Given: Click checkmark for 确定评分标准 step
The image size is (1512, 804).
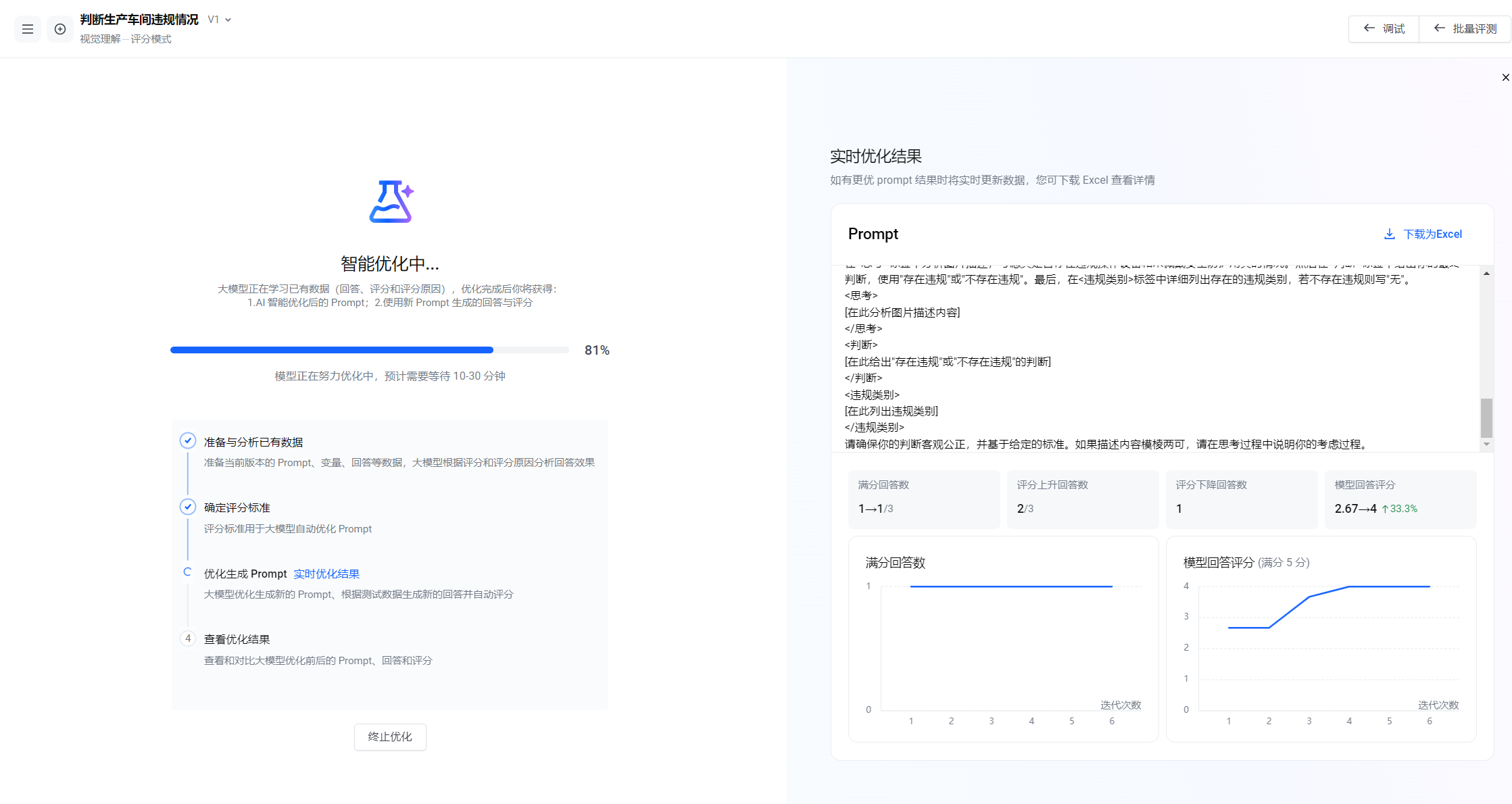Looking at the screenshot, I should pyautogui.click(x=188, y=507).
